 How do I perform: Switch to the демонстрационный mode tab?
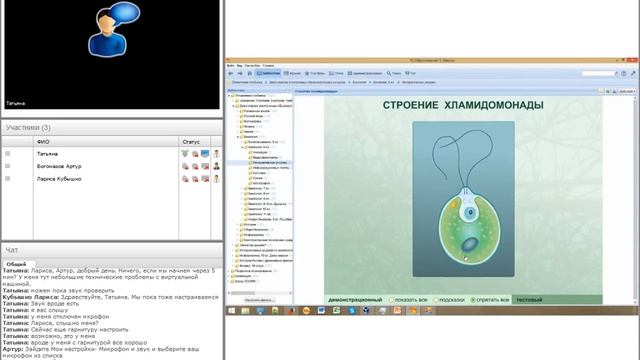pyautogui.click(x=355, y=300)
